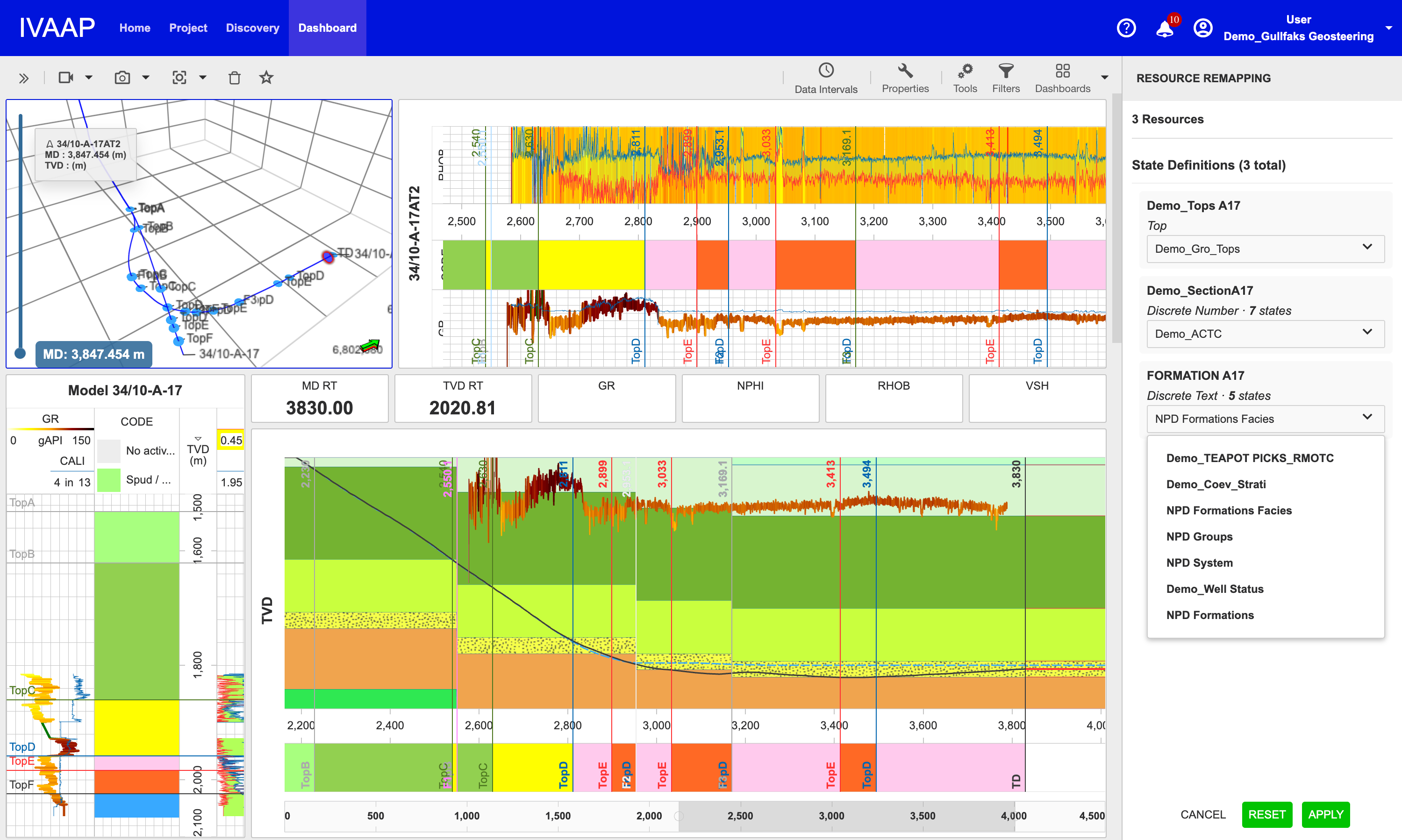Viewport: 1402px width, 840px height.
Task: Click the green APPLY button
Action: [x=1325, y=814]
